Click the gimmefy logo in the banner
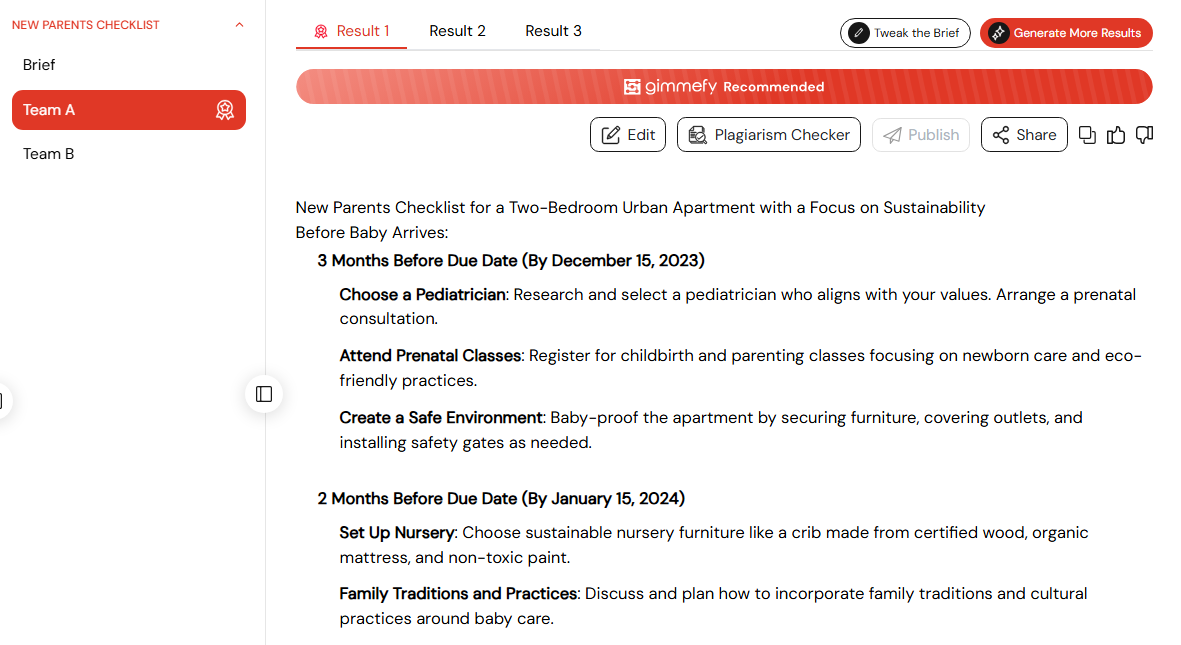 point(670,87)
